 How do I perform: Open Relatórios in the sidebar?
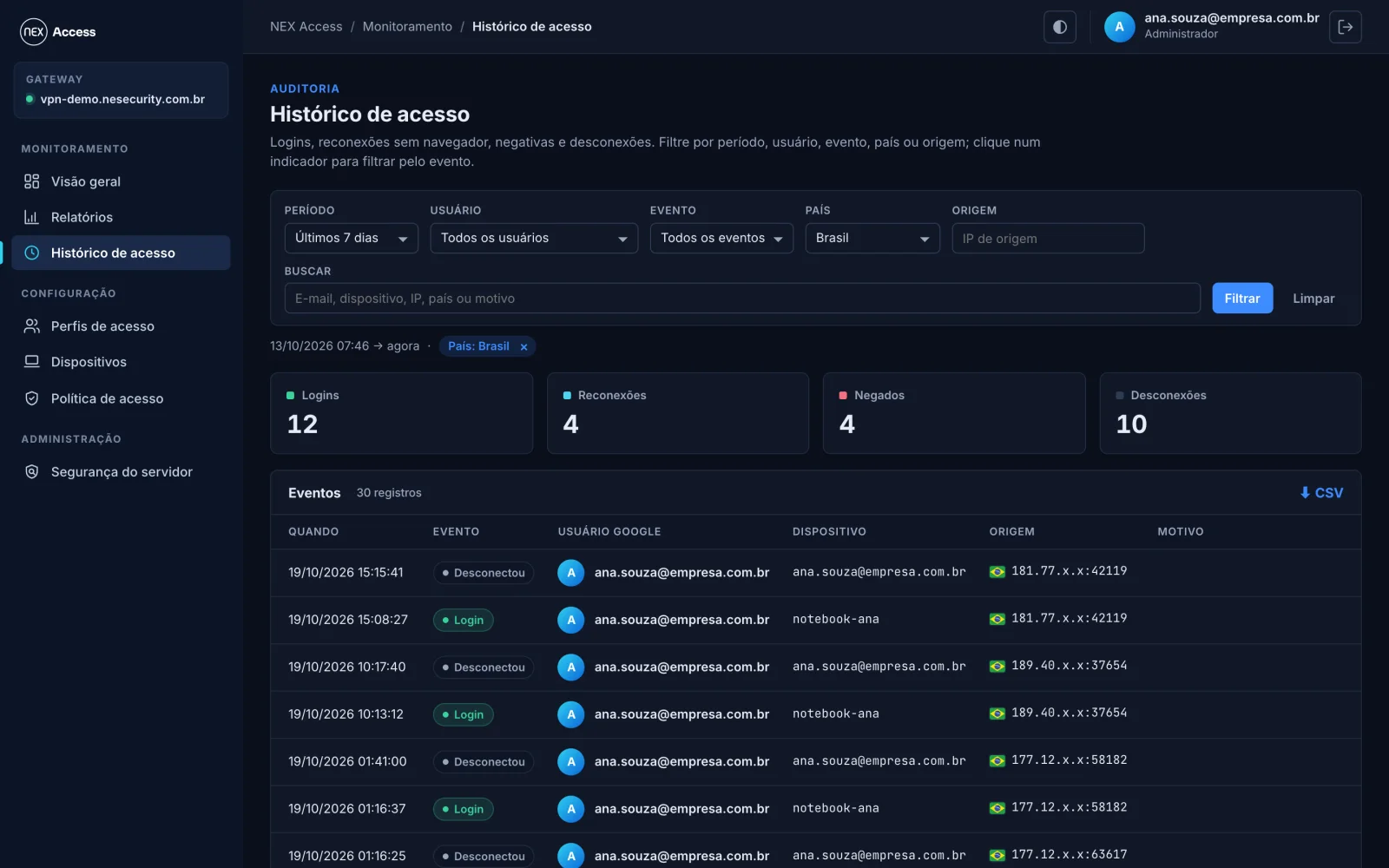(121, 217)
